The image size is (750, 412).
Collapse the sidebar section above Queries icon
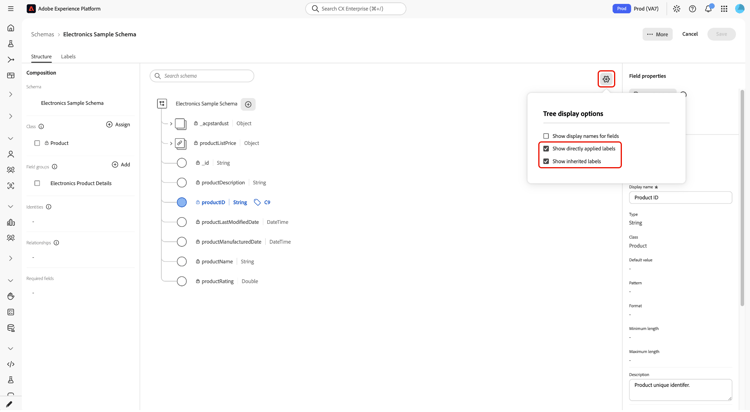pyautogui.click(x=11, y=348)
